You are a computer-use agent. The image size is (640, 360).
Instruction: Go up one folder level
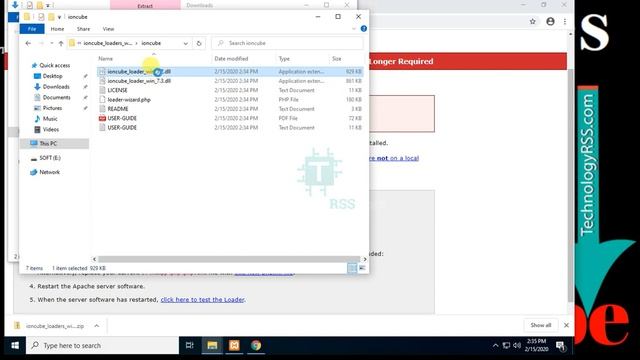tap(61, 43)
